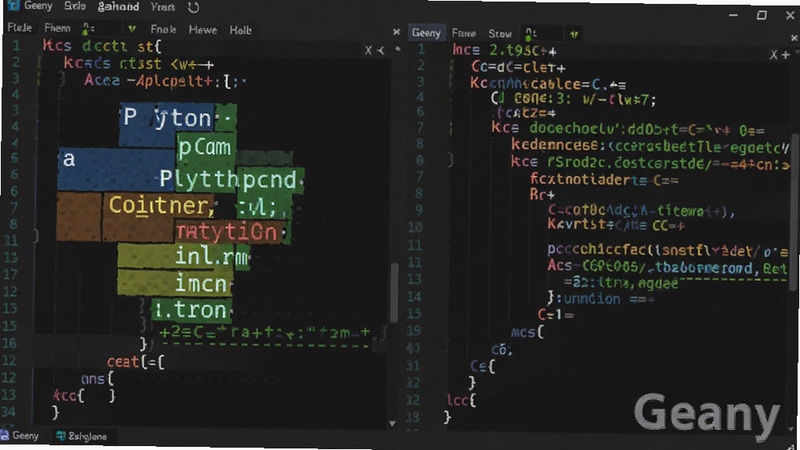800x450 pixels.
Task: Open the Hewe menu
Action: click(203, 30)
